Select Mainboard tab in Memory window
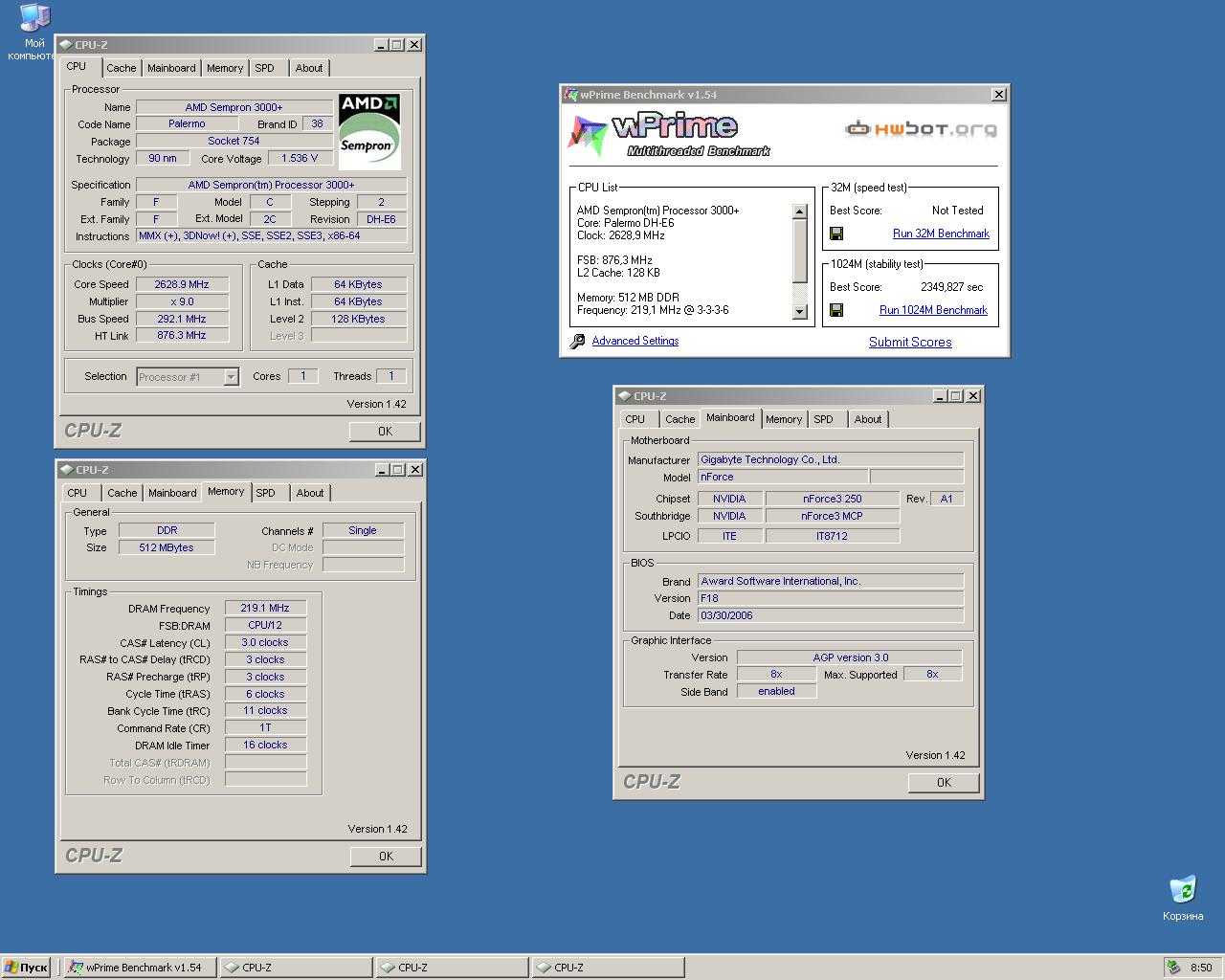This screenshot has height=980, width=1225. click(x=172, y=493)
